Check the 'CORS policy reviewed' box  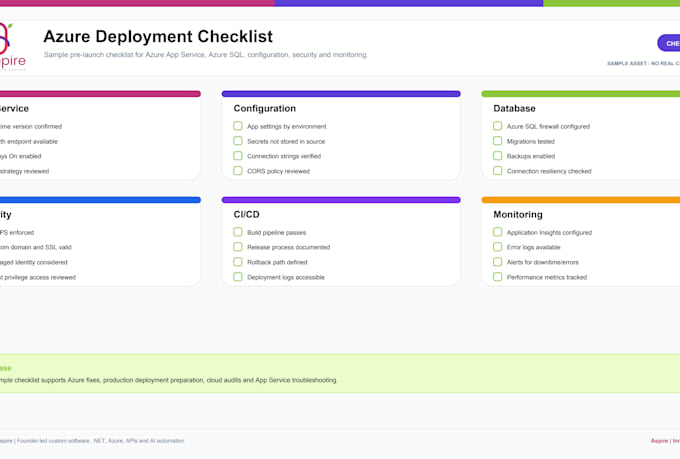238,171
